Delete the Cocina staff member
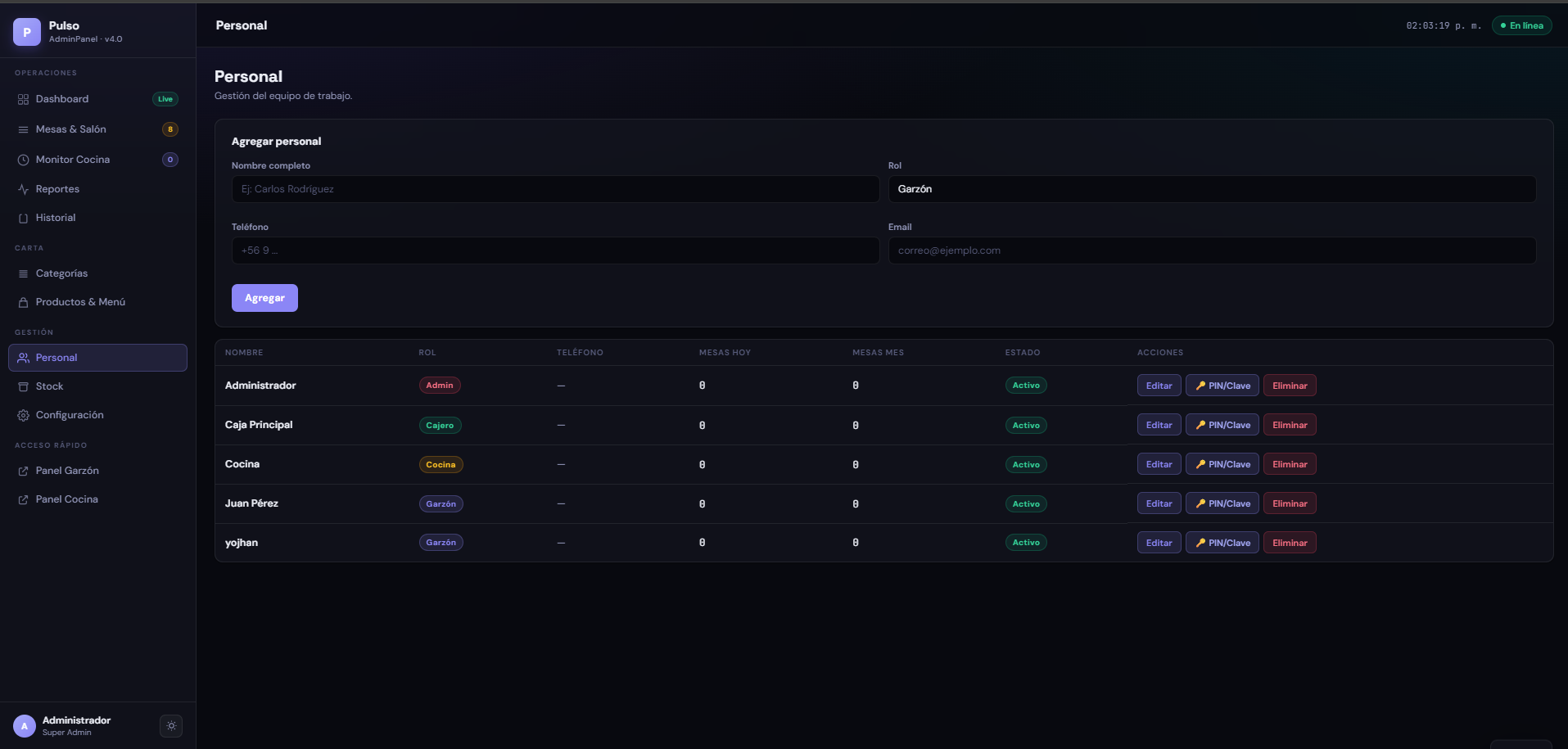Viewport: 1568px width, 749px height. click(1290, 464)
